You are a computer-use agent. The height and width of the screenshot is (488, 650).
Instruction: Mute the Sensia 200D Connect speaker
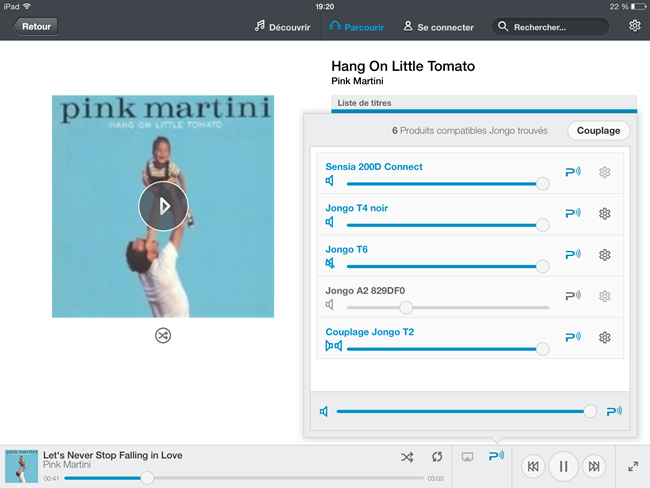(x=330, y=181)
